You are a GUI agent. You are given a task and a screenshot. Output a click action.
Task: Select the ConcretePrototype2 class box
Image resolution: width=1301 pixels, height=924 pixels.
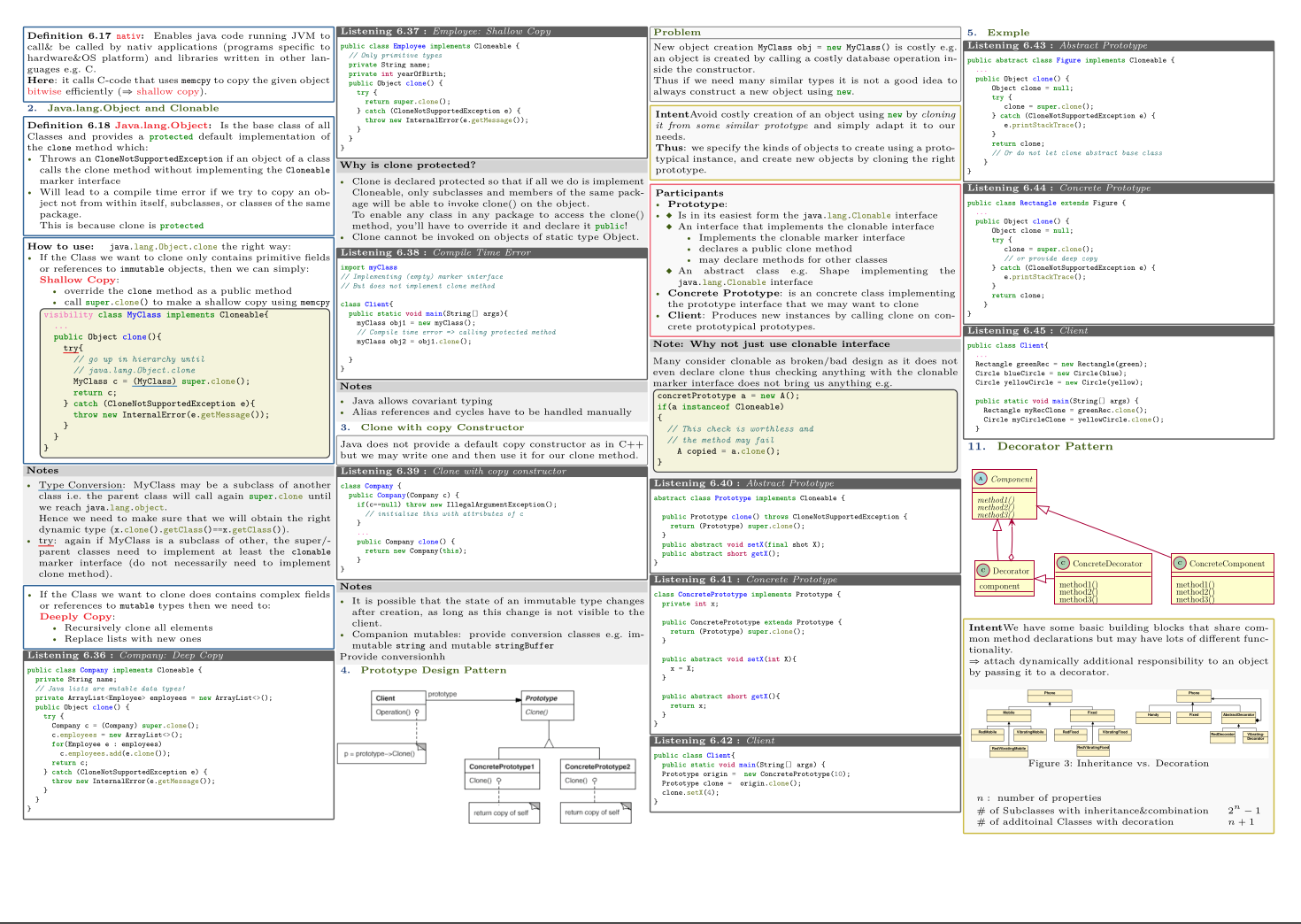(597, 774)
